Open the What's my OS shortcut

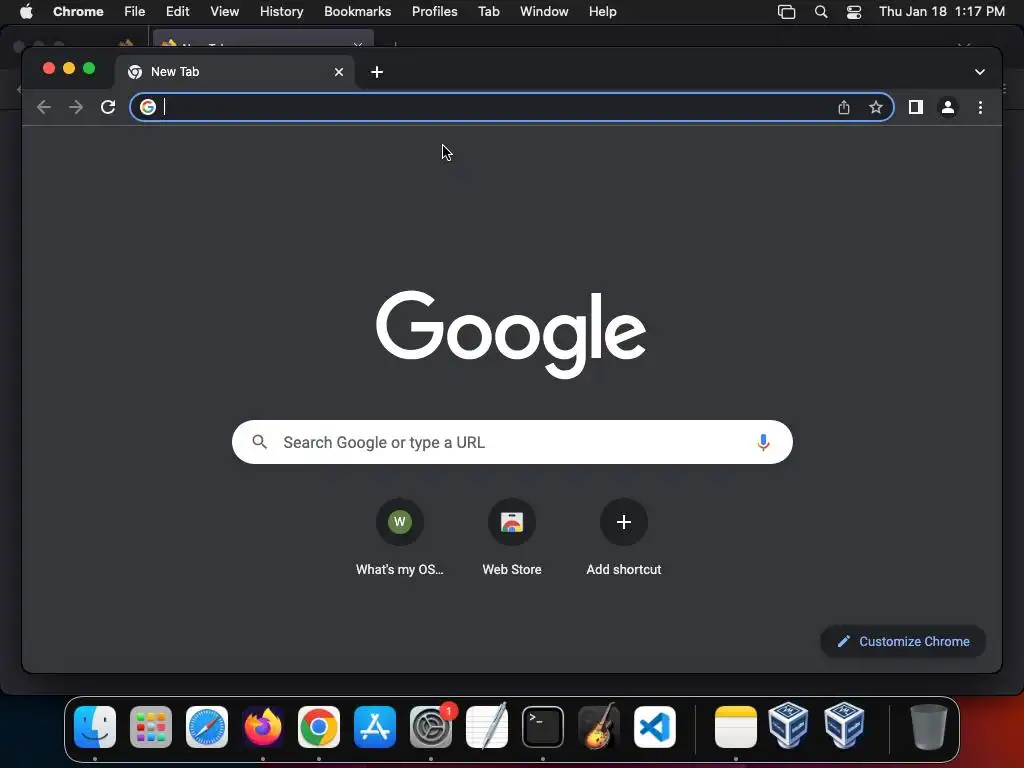[x=400, y=537]
